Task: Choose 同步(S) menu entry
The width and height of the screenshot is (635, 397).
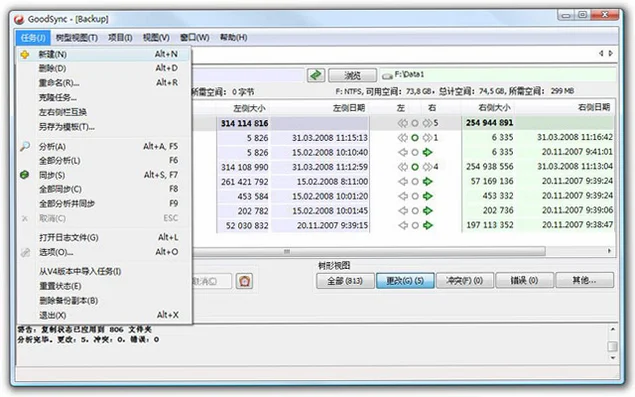Action: [x=104, y=175]
